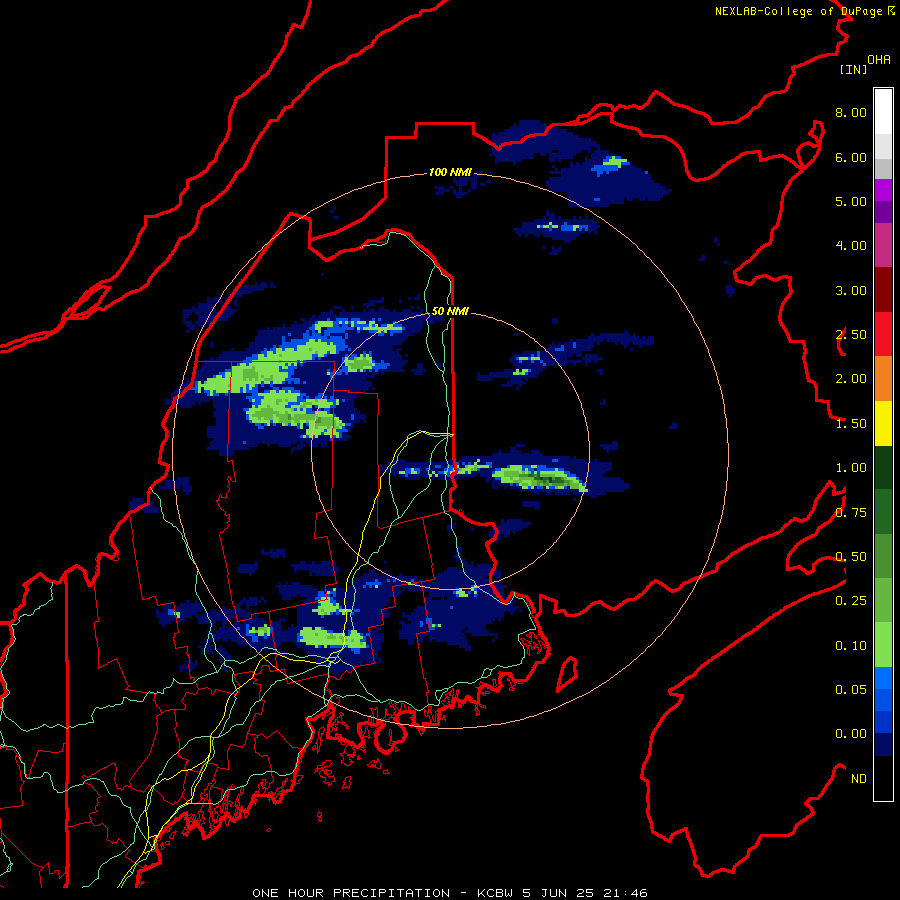Select the 1.50 legend value label
900x900 pixels.
pos(851,424)
